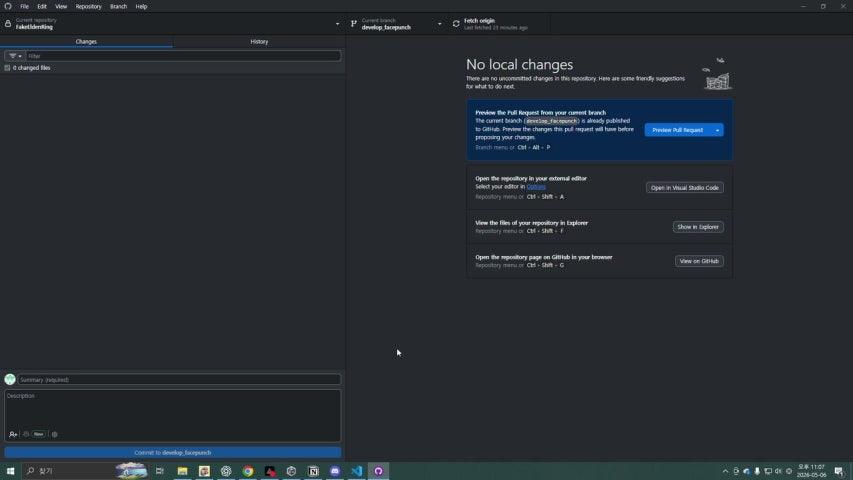The height and width of the screenshot is (480, 853).
Task: Click Commit to develop_facepunch button
Action: (x=172, y=452)
